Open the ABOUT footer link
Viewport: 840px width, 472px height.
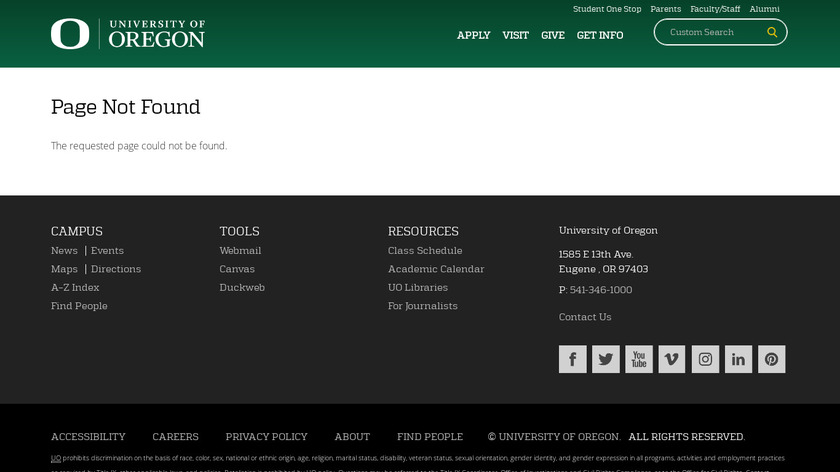click(352, 437)
